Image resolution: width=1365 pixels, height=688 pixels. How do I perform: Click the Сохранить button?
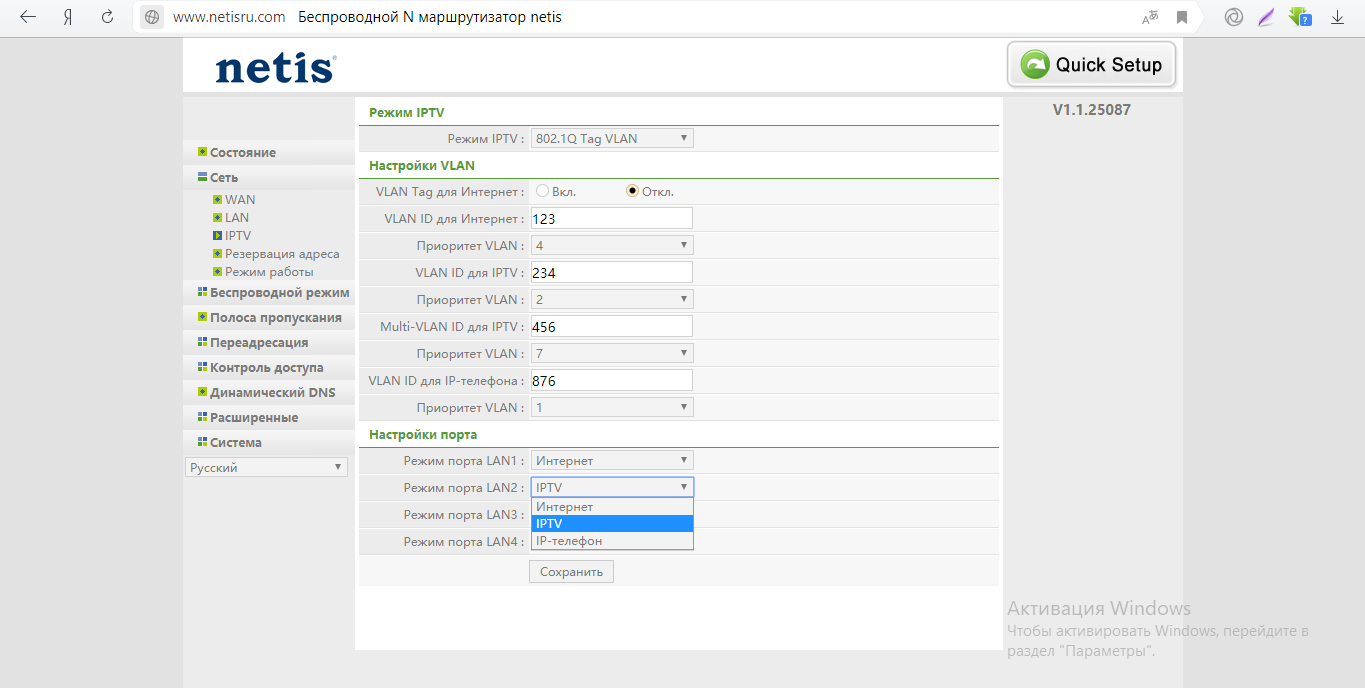coord(571,572)
